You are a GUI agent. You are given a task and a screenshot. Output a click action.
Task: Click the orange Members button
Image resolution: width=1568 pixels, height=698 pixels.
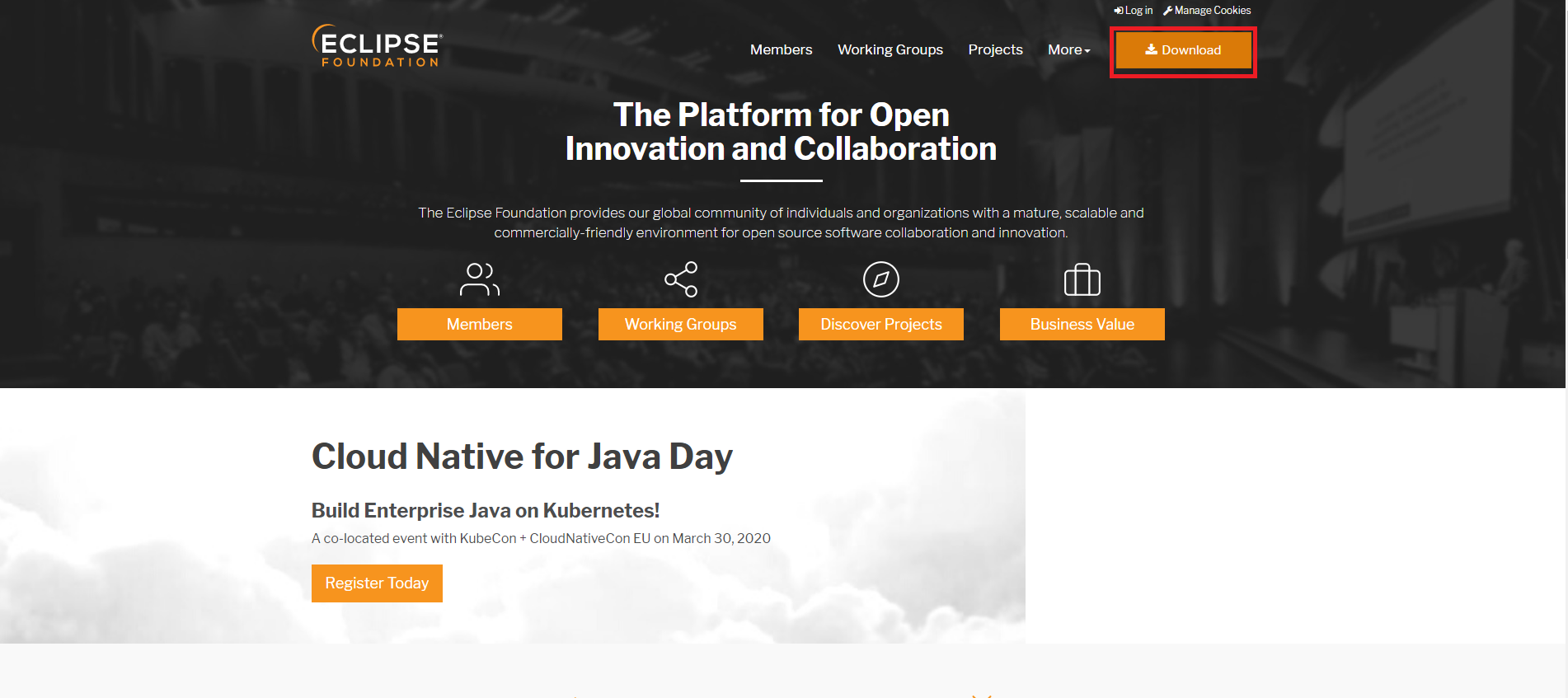pyautogui.click(x=480, y=324)
